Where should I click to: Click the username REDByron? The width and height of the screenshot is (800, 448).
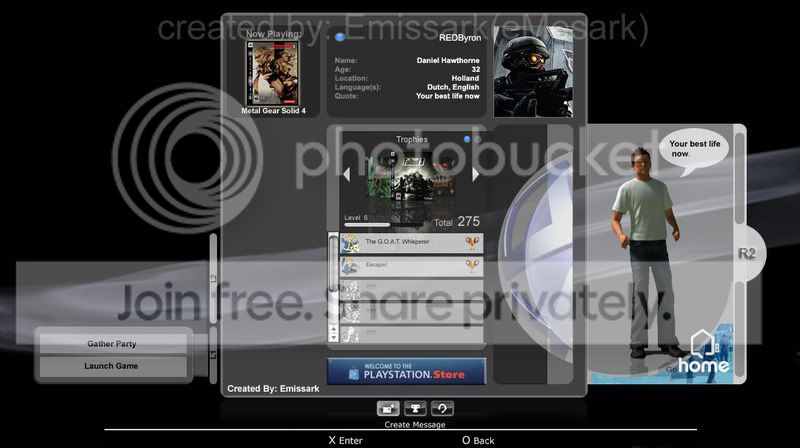460,38
